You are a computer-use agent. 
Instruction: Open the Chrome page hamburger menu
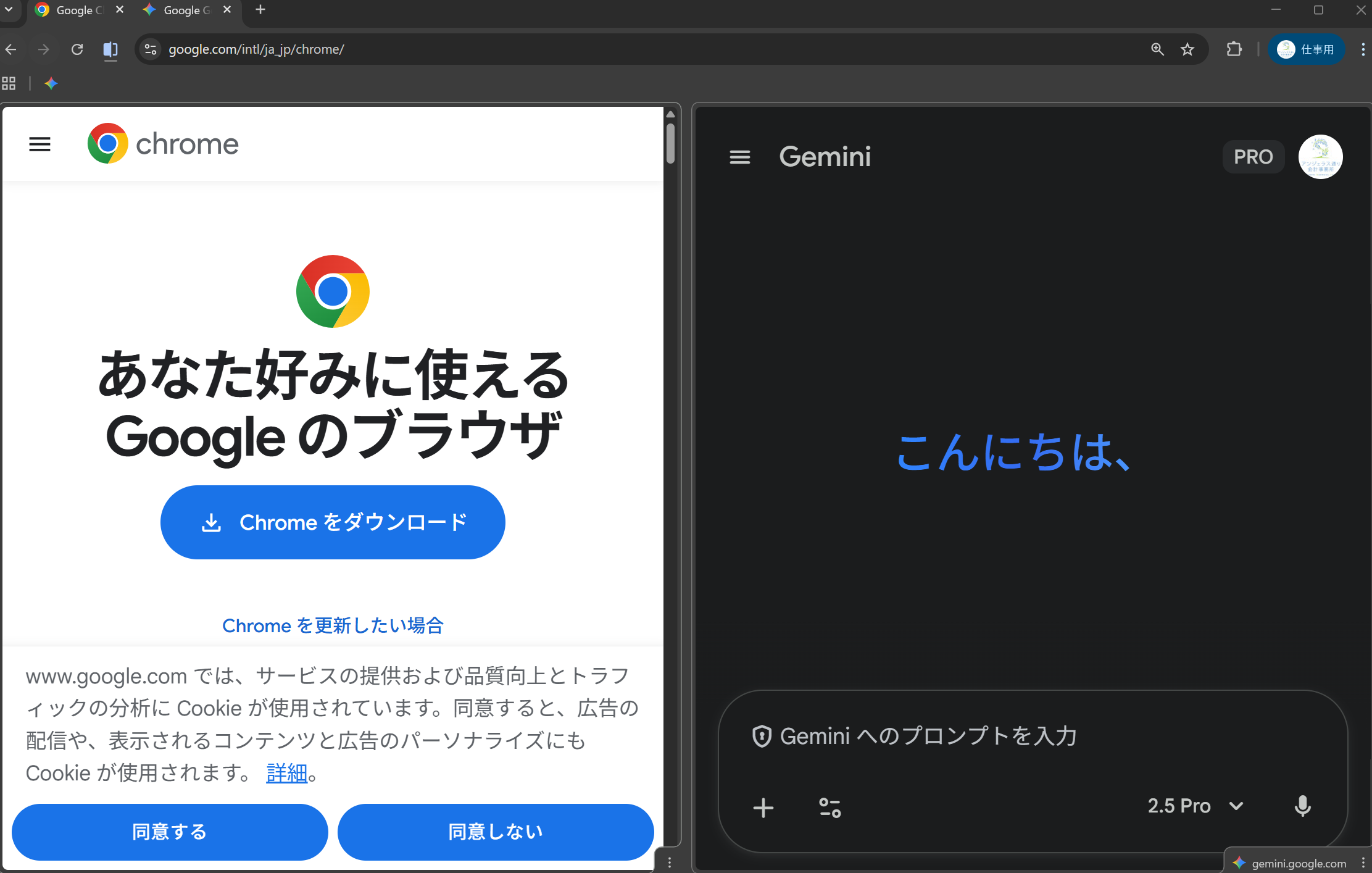click(40, 144)
